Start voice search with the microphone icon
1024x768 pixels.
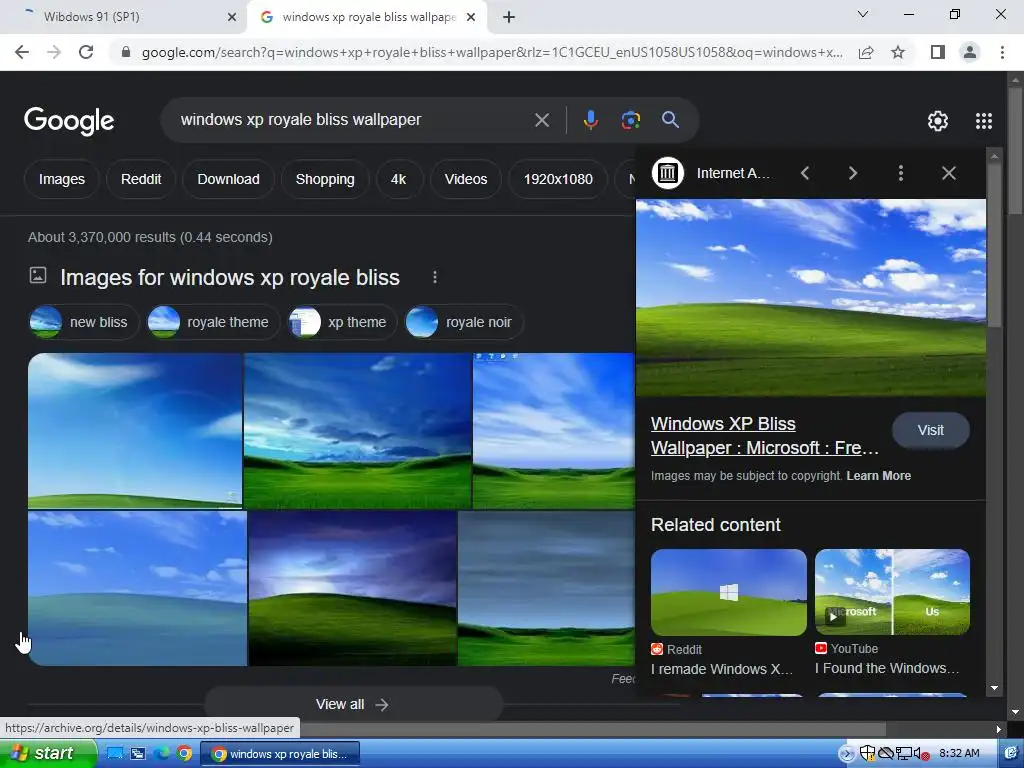(590, 120)
